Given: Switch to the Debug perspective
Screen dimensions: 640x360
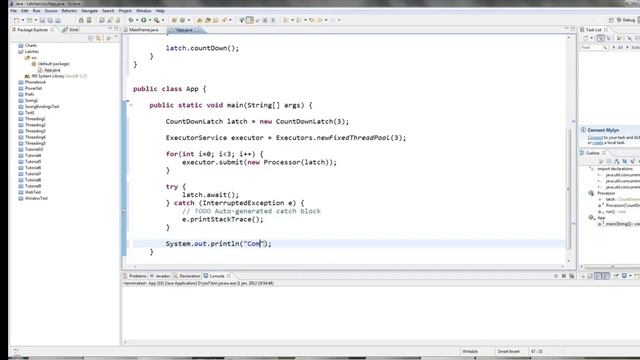Looking at the screenshot, I should click(x=627, y=20).
